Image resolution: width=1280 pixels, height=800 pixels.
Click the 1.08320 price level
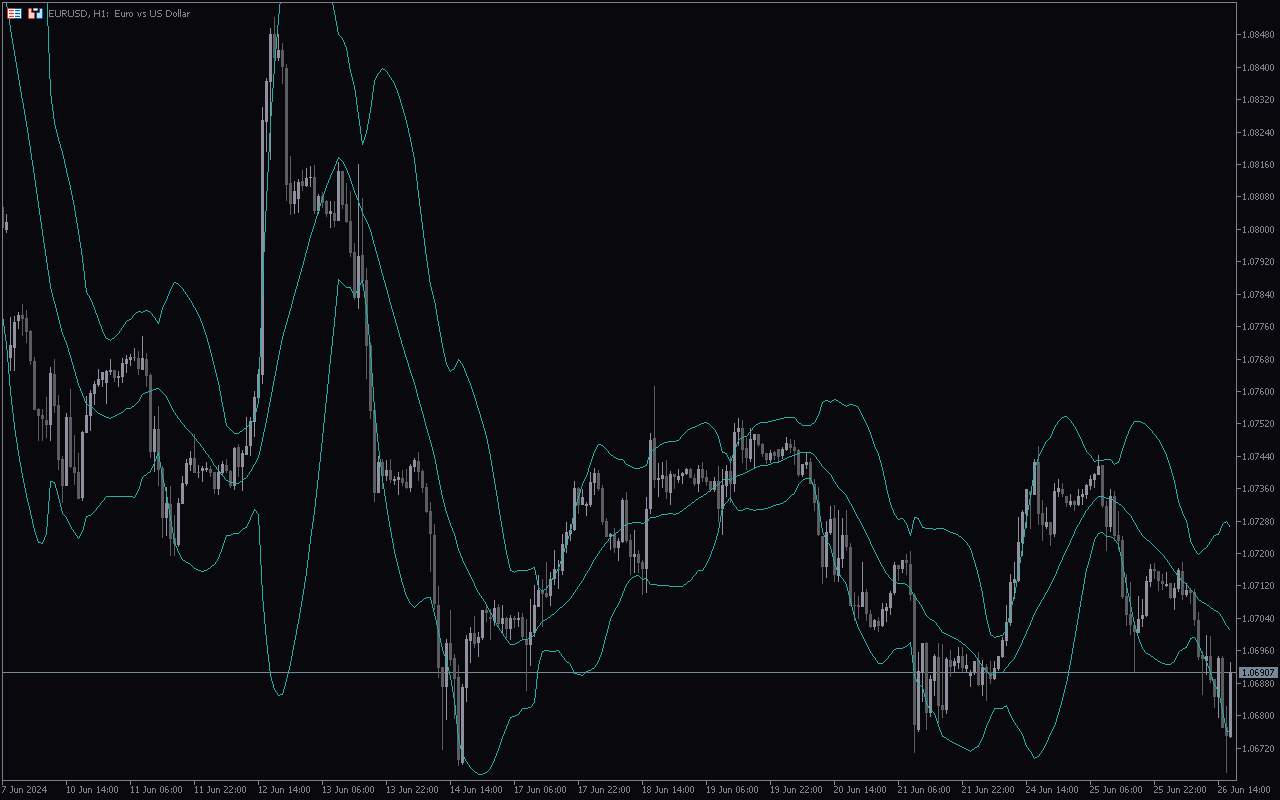coord(1257,100)
